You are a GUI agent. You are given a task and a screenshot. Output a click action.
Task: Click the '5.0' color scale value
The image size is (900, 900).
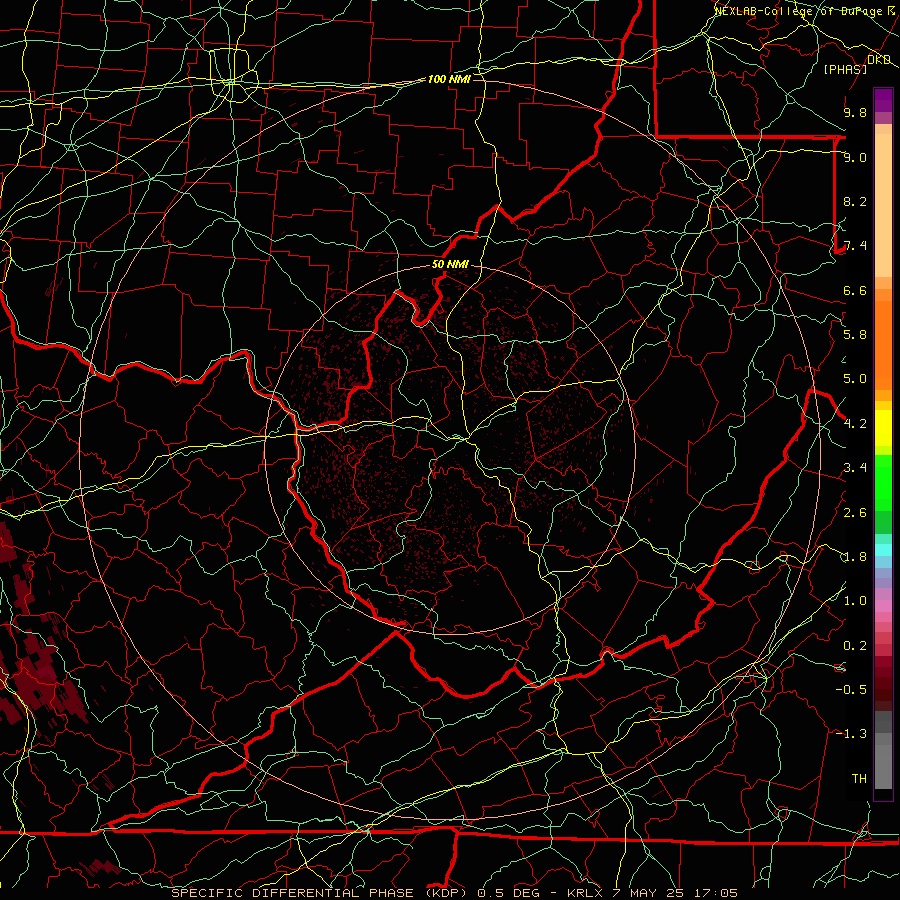pos(855,379)
